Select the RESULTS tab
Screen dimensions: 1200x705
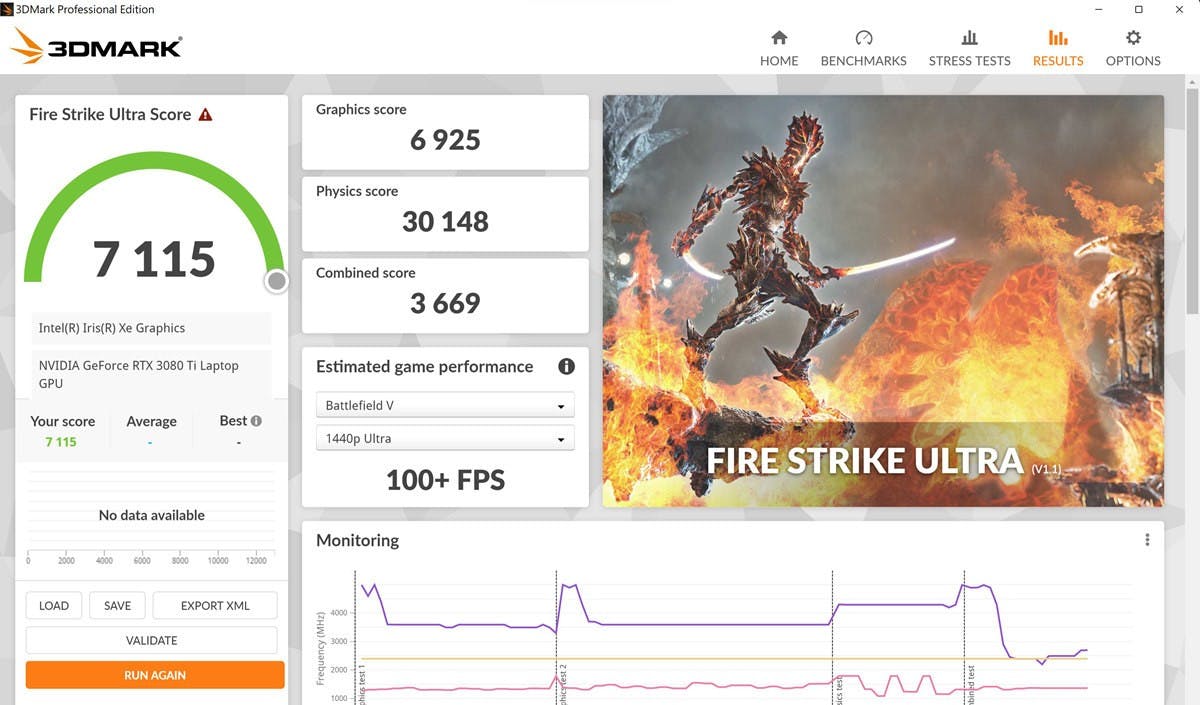[x=1058, y=48]
